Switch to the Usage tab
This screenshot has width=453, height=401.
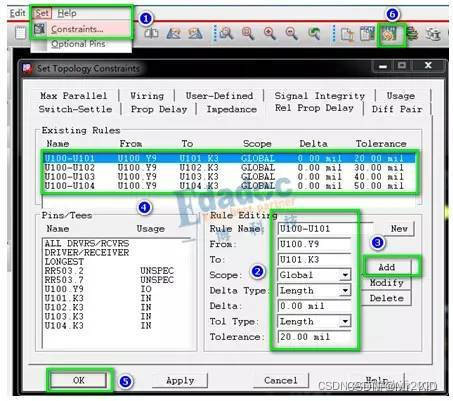(401, 96)
